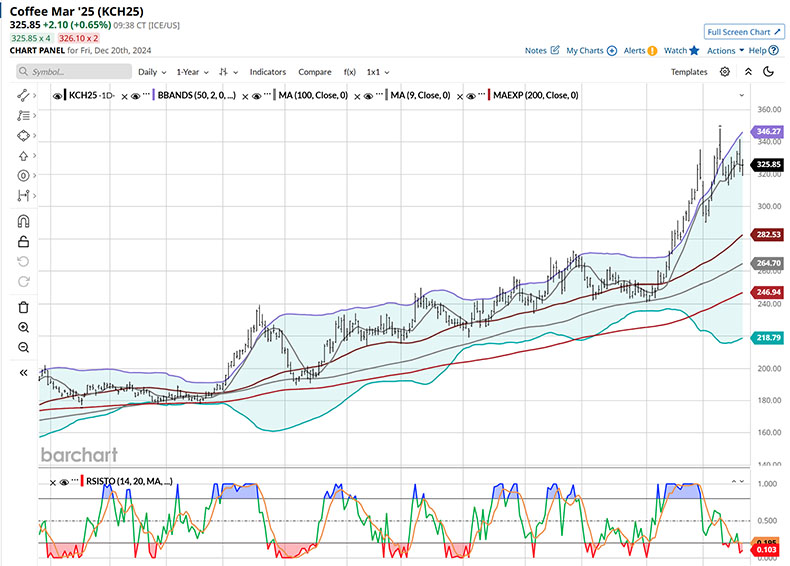The width and height of the screenshot is (790, 566).
Task: Open the Compare menu
Action: (314, 72)
